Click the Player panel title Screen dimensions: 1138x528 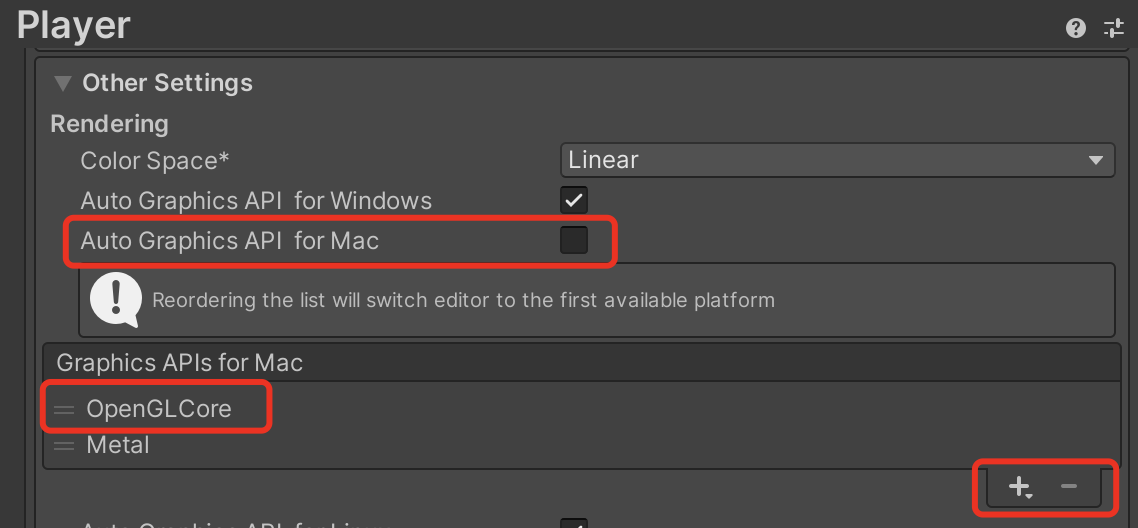tap(73, 26)
